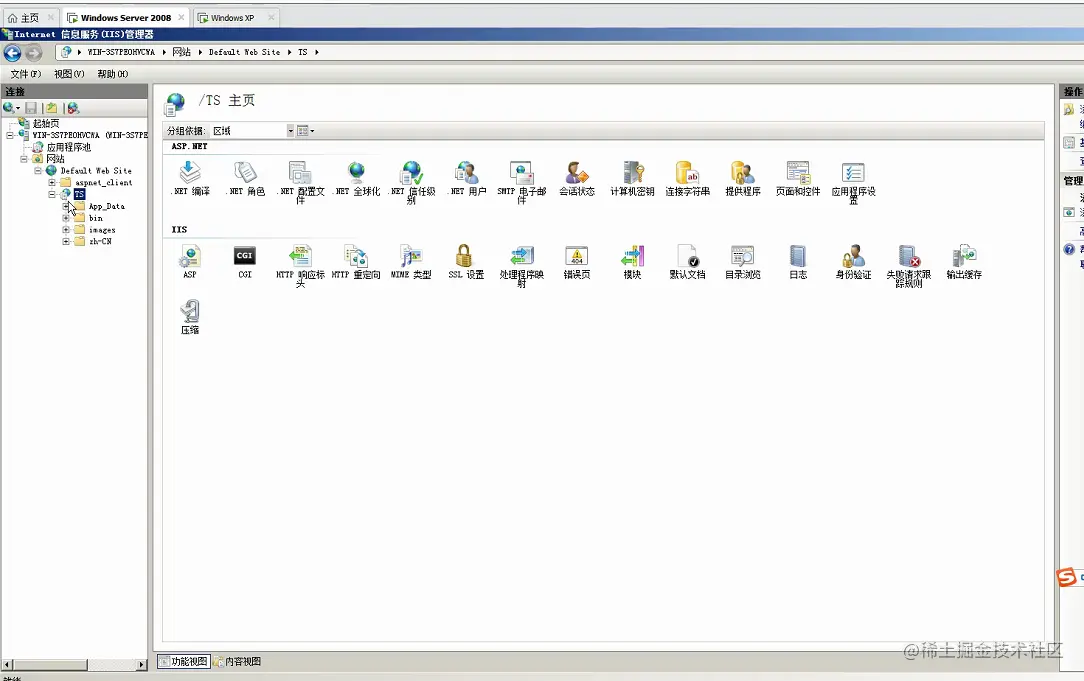1084x681 pixels.
Task: Open the .NET 全球化 feature
Action: point(356,178)
